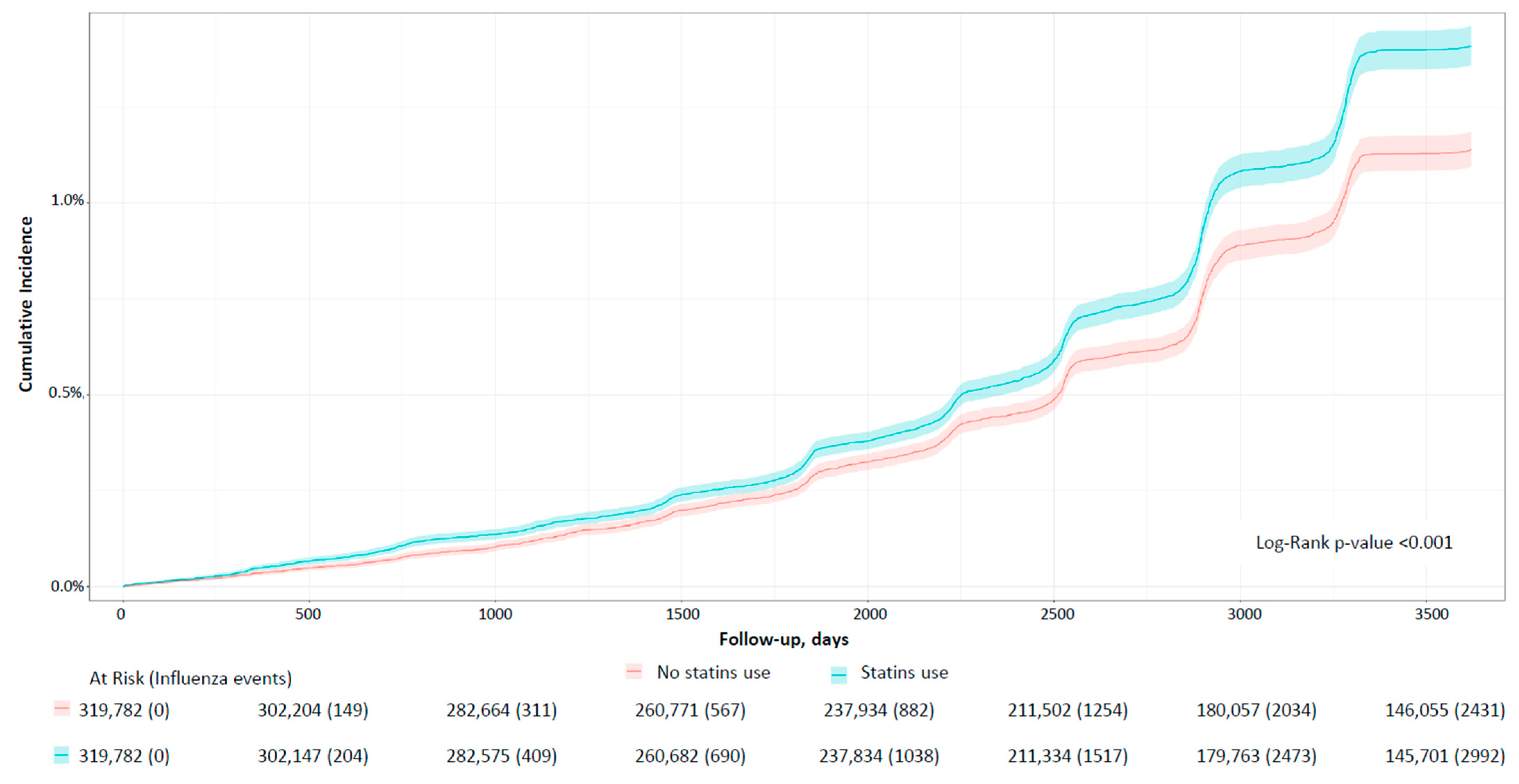Select the at-risk value 146,055 (2431)
Image resolution: width=1519 pixels, height=784 pixels.
pos(1445,710)
